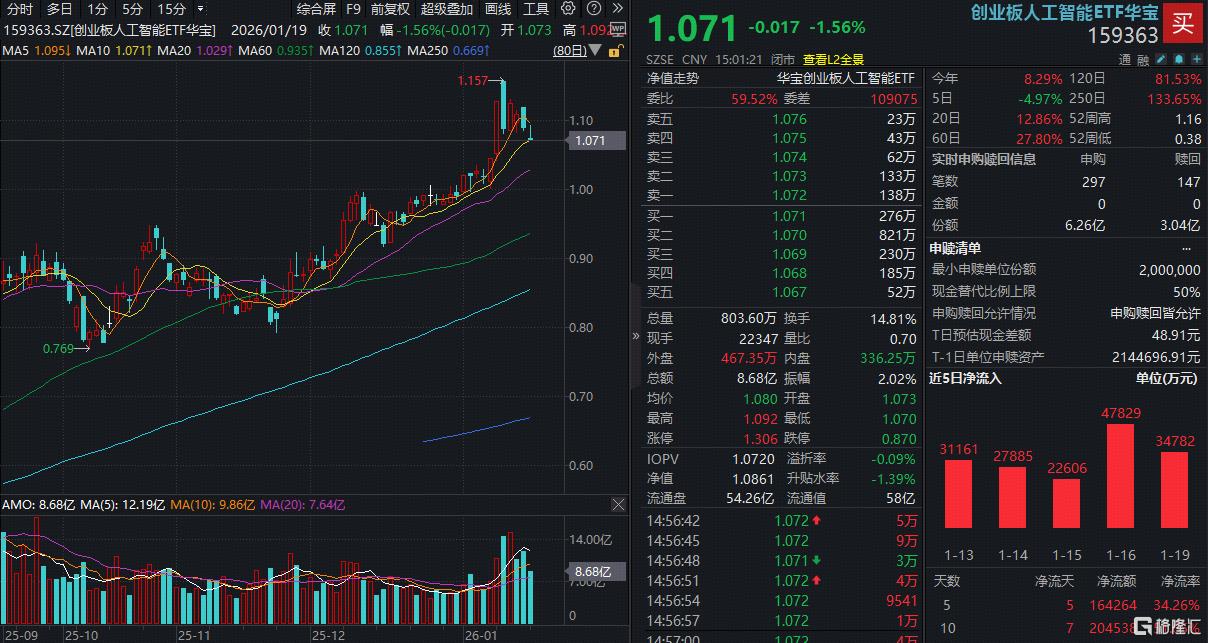Click 净值走势 label
The image size is (1208, 643).
coord(673,77)
